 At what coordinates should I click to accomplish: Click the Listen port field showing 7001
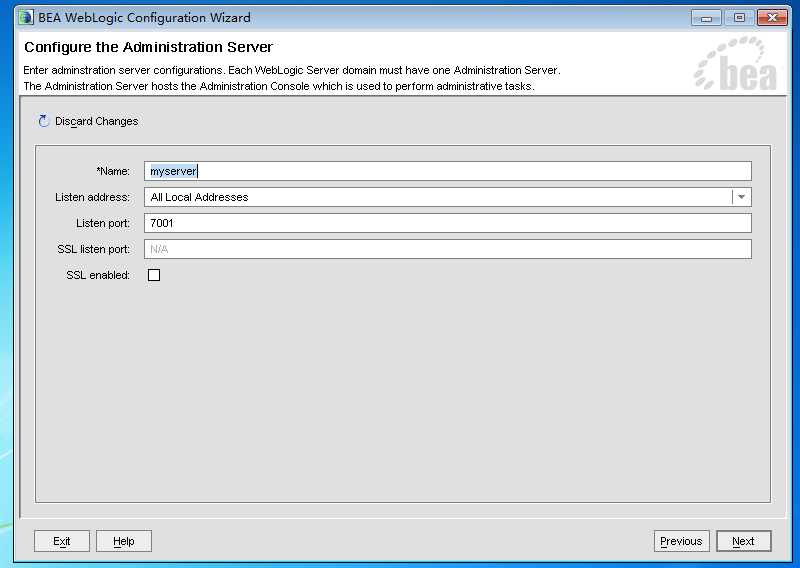(447, 223)
